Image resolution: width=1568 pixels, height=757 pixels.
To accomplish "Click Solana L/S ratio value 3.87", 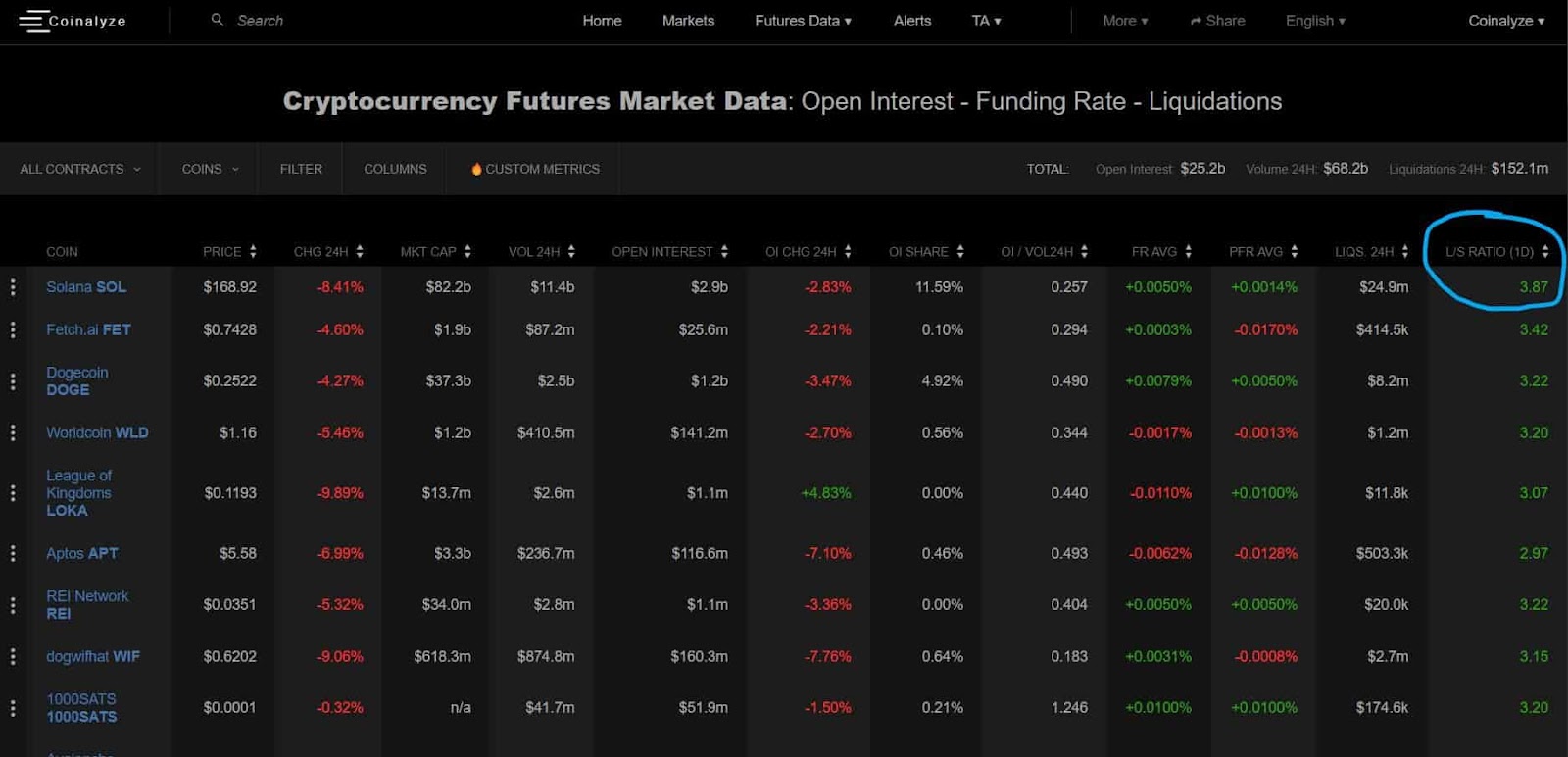I will (1534, 287).
